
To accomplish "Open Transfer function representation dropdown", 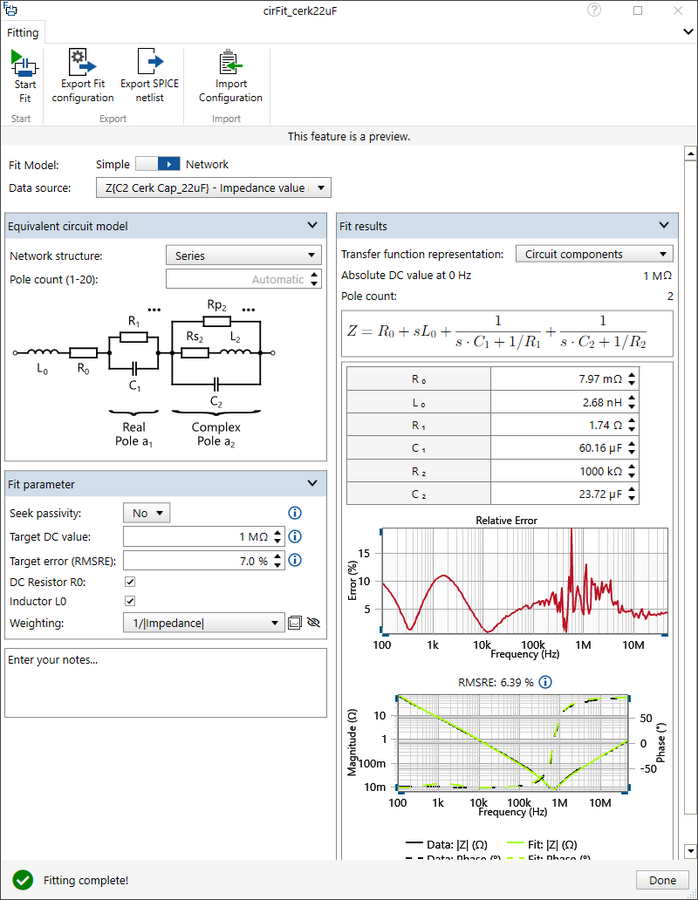I will [594, 254].
